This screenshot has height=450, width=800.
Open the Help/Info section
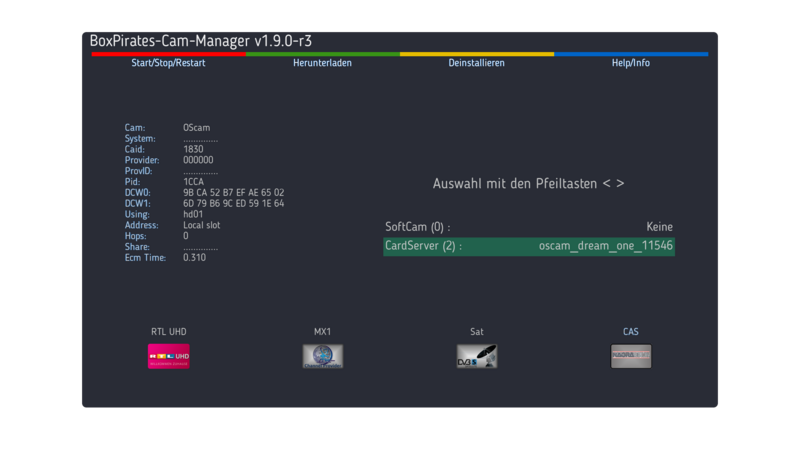point(630,63)
